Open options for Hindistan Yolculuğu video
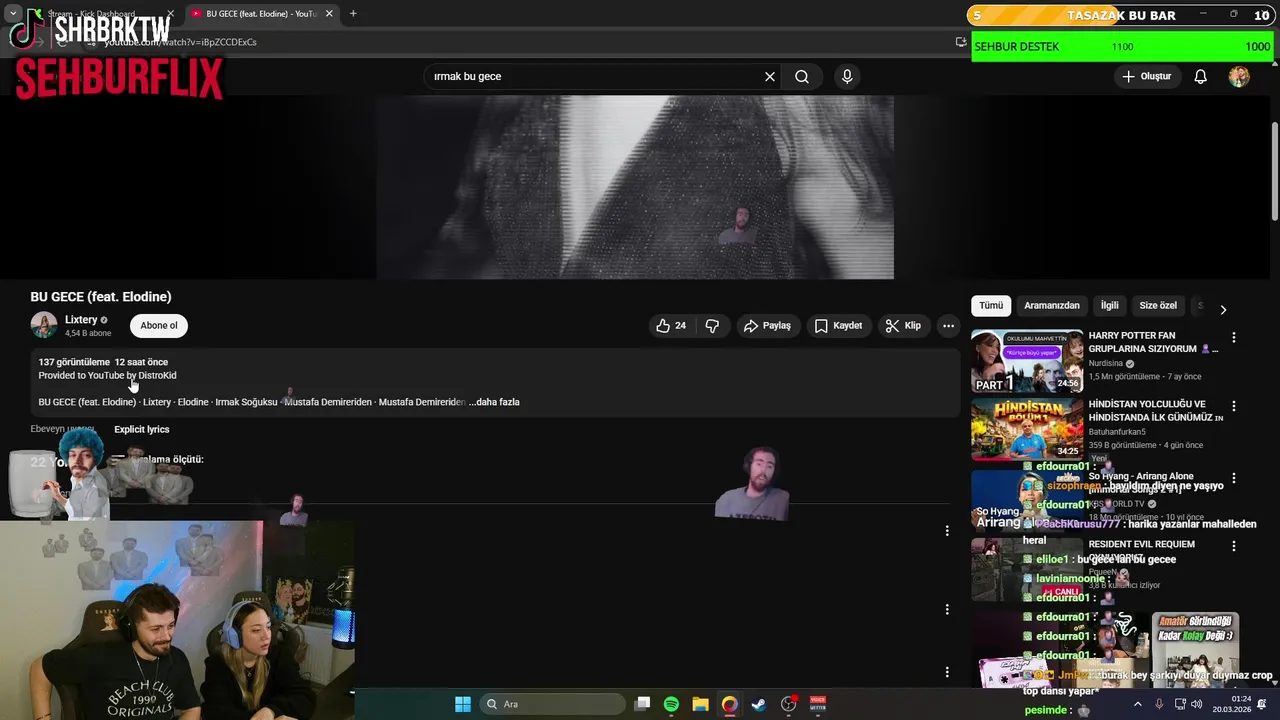The width and height of the screenshot is (1280, 720). (1233, 407)
